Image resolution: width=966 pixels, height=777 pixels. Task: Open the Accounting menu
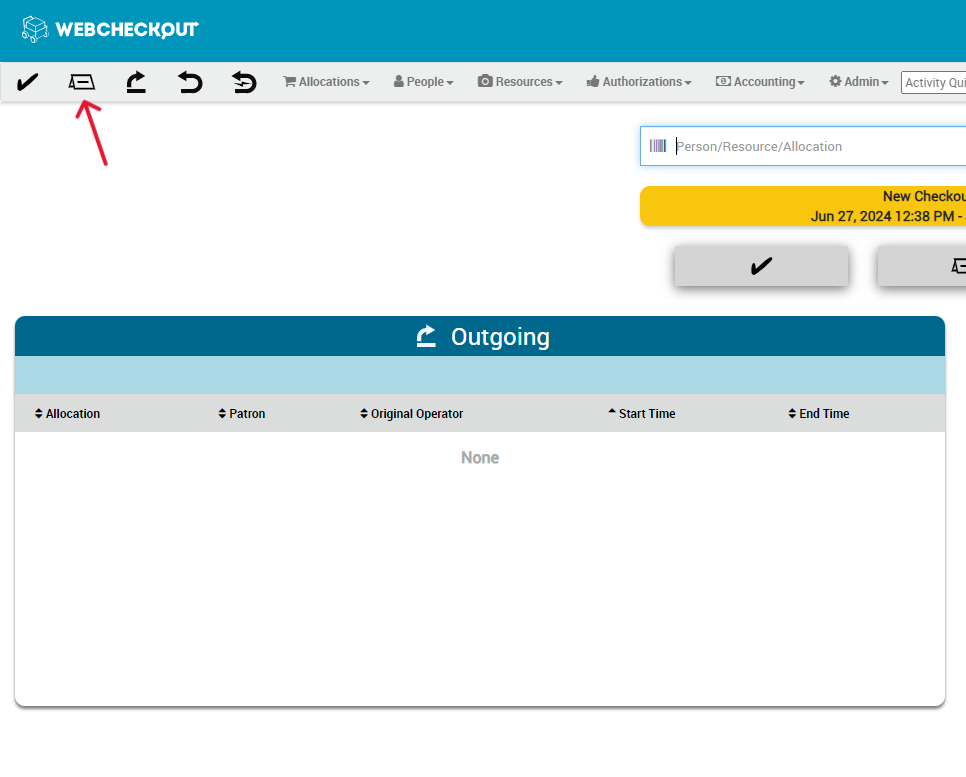(760, 81)
